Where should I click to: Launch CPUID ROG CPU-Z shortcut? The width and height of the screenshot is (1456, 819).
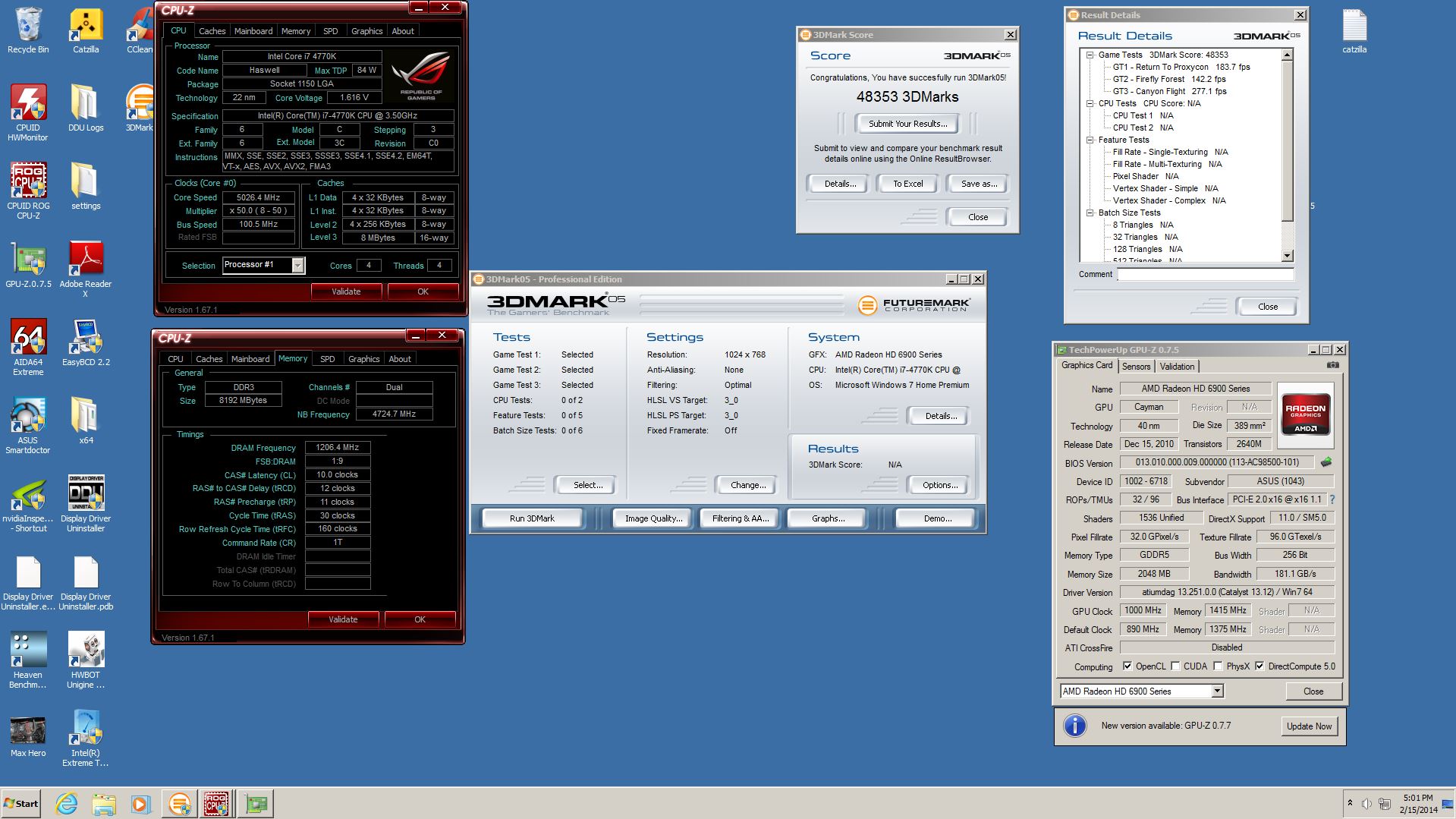28,191
